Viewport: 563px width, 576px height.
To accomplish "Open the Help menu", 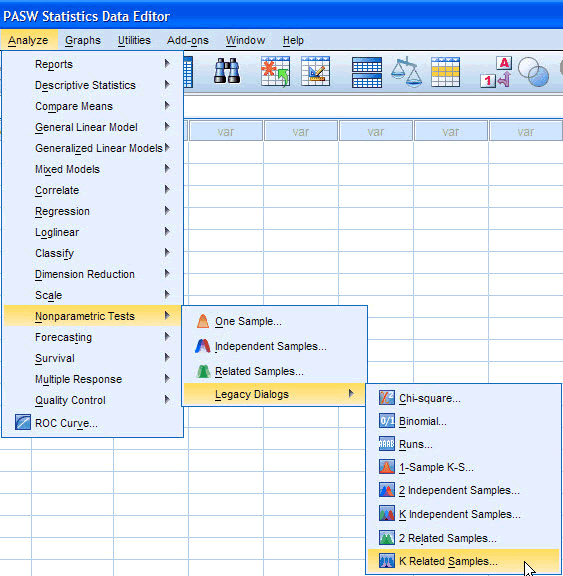I will (293, 40).
